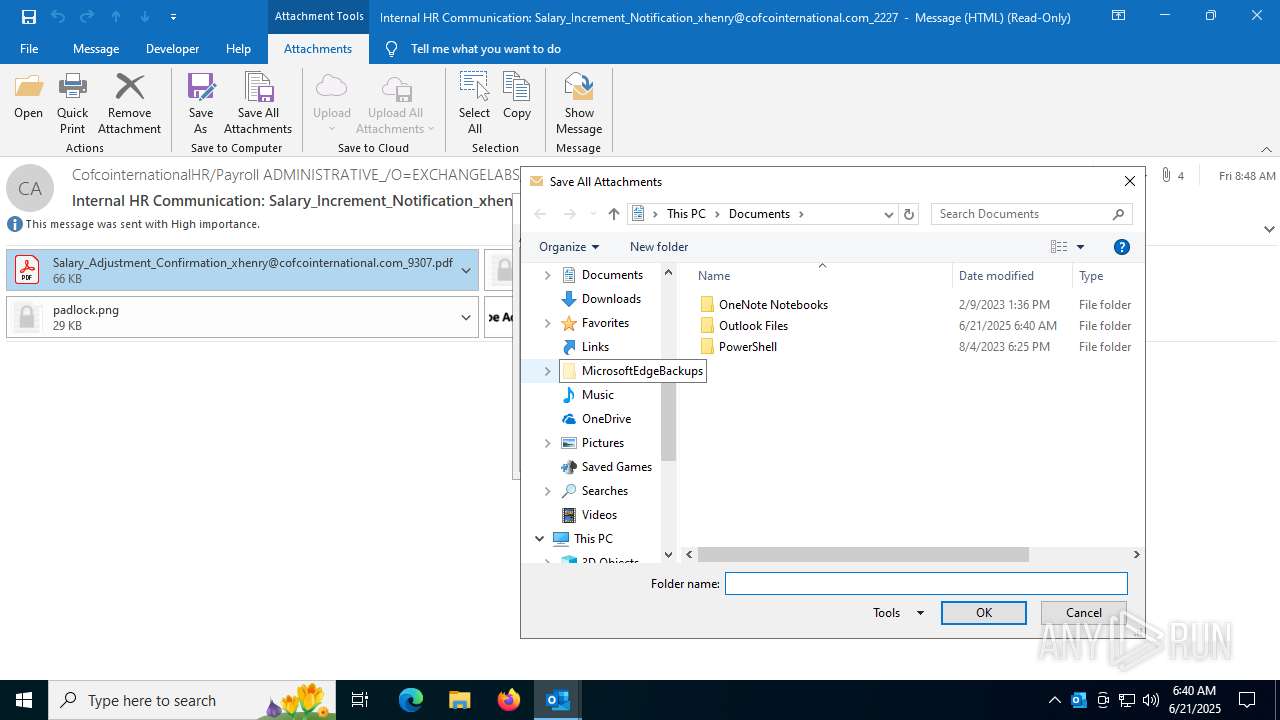Open the padlock.png attachment dropdown arrow

point(465,317)
